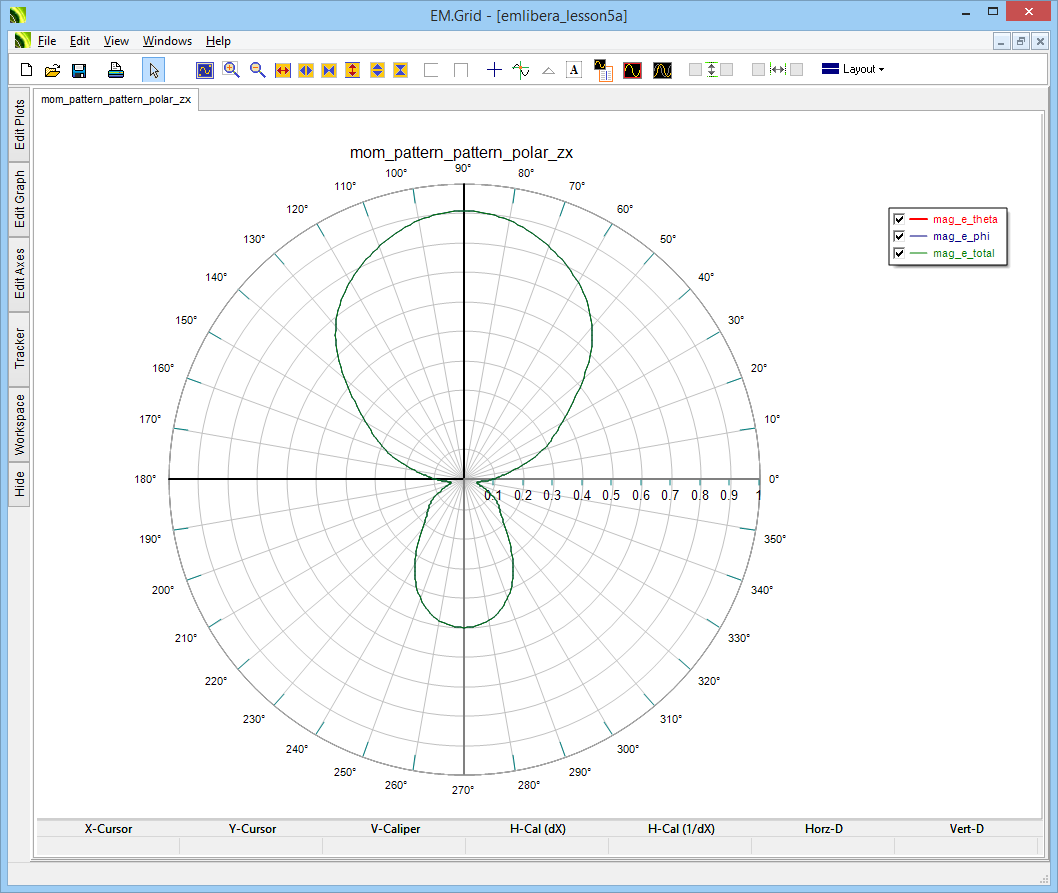1058x893 pixels.
Task: Click the zoom out magnifier icon
Action: coord(257,70)
